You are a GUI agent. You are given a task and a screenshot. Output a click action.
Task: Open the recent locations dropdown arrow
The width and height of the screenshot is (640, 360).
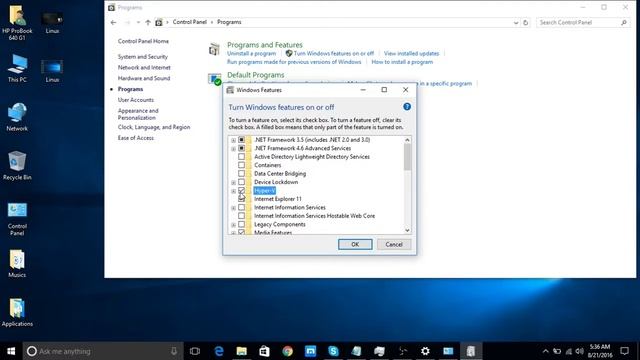coord(138,22)
